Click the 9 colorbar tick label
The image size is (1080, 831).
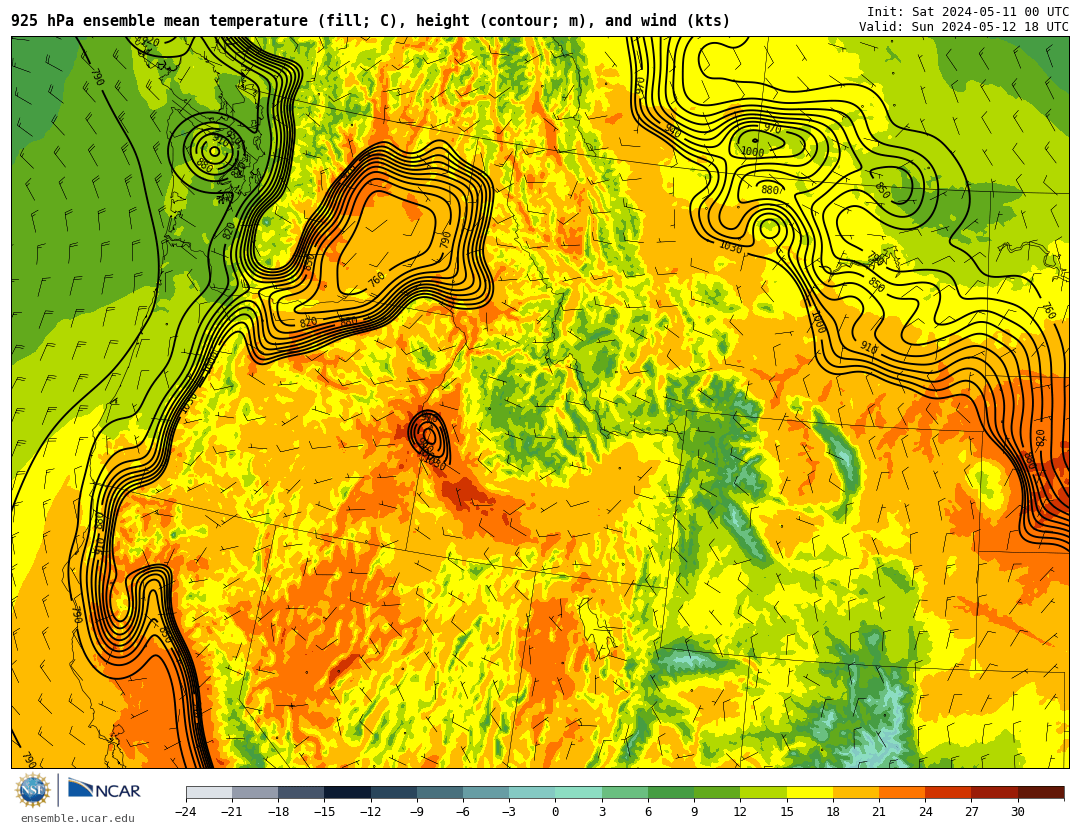(x=694, y=812)
